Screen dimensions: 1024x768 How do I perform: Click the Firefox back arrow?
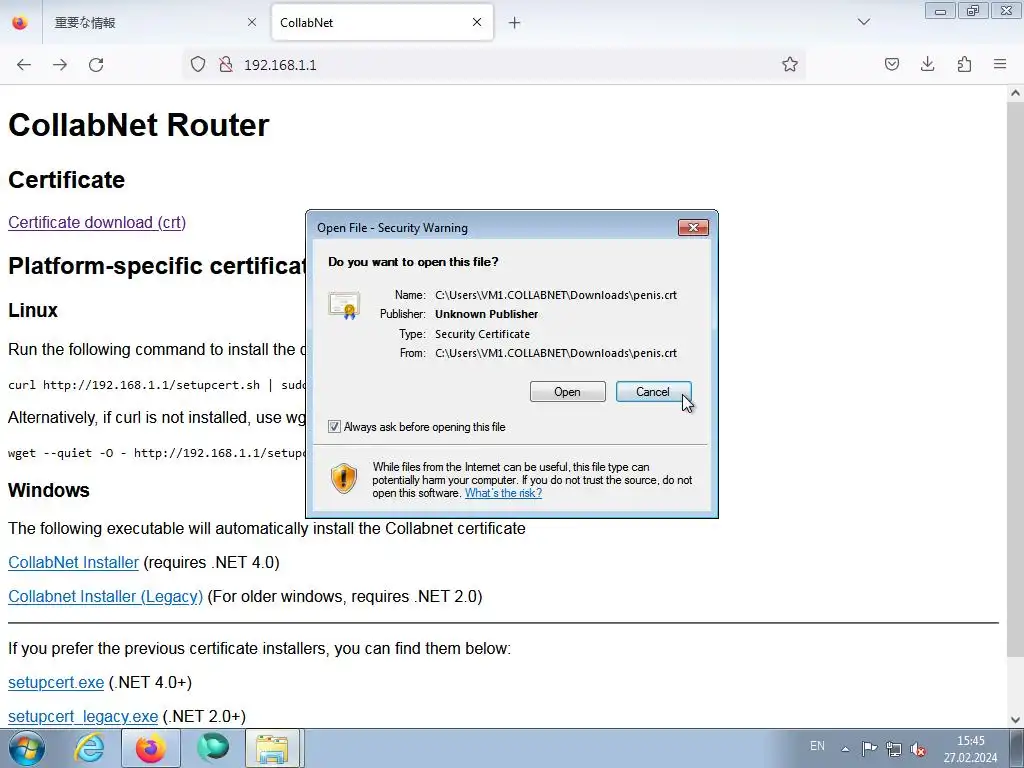(x=24, y=65)
